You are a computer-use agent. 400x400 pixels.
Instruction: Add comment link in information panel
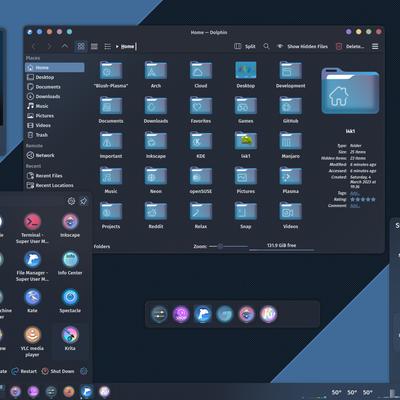click(355, 206)
